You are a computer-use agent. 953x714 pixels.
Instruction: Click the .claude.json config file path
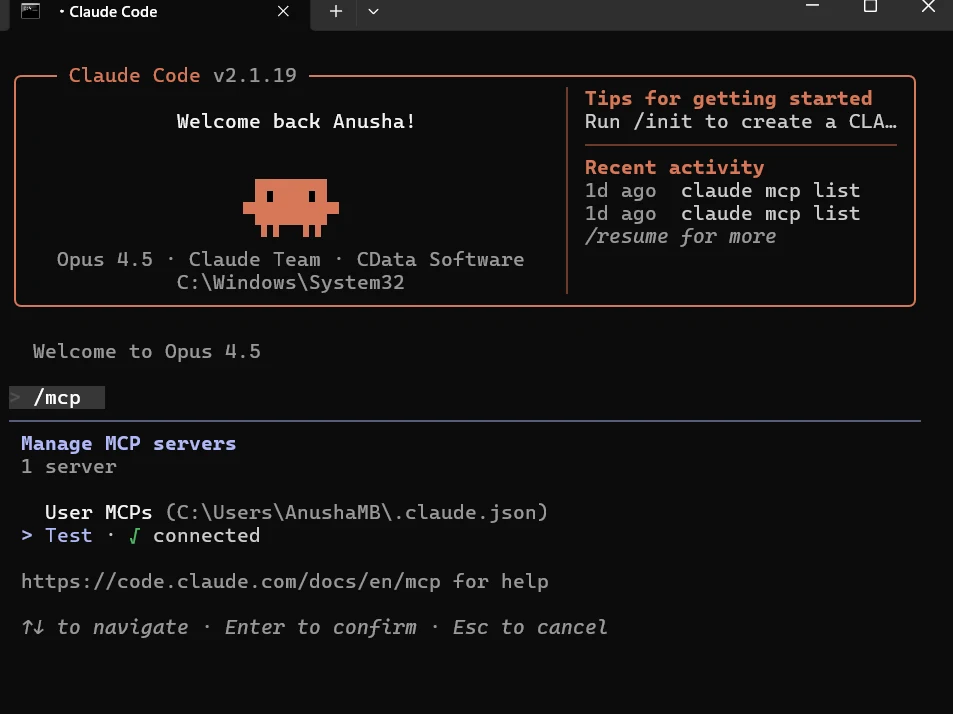point(357,512)
